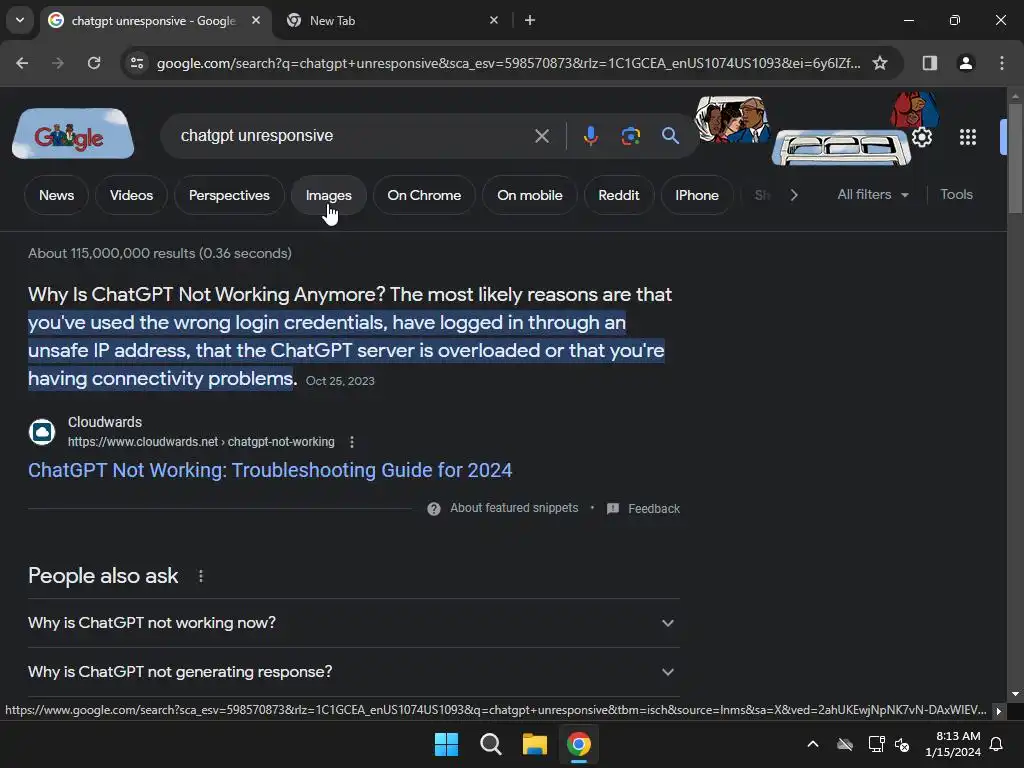Open Chrome profile avatar

[x=965, y=63]
